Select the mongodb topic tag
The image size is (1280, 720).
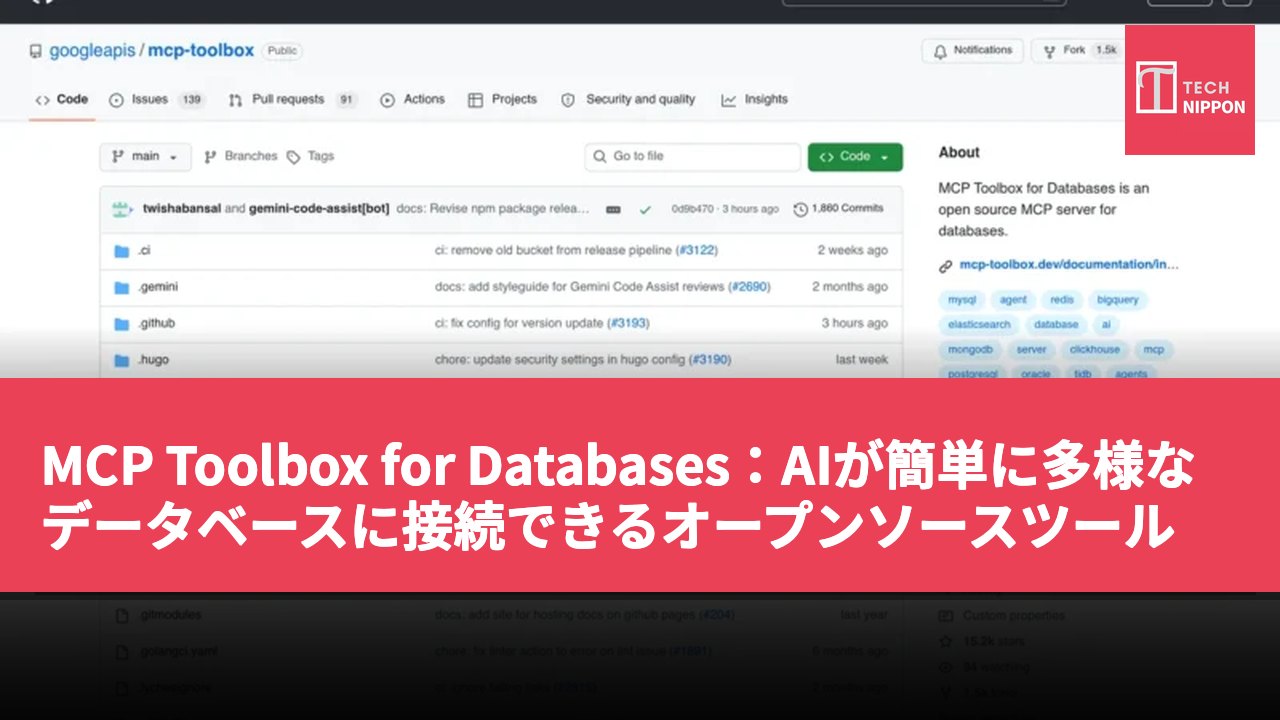tap(970, 350)
